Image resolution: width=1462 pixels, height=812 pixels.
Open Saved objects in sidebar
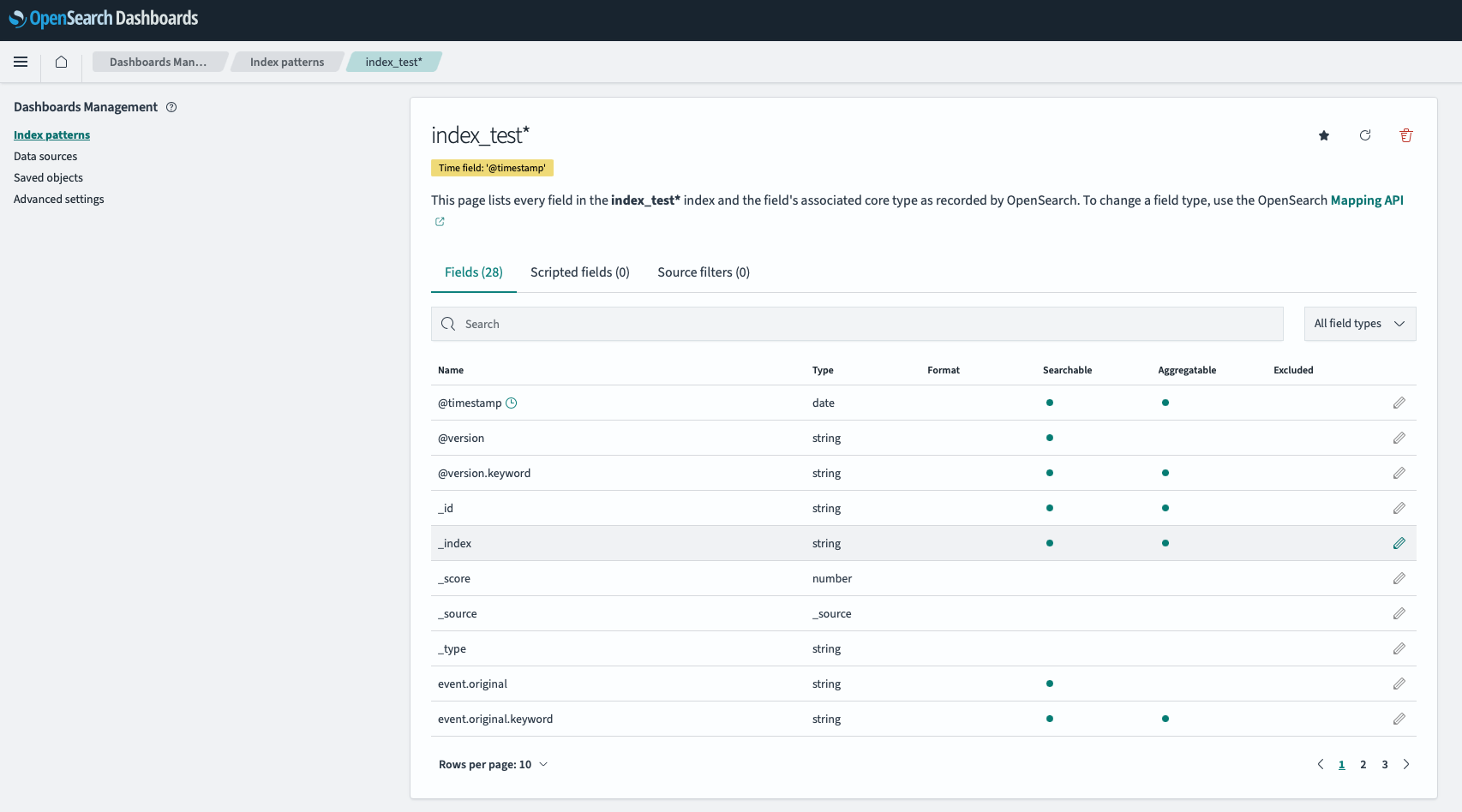(48, 177)
